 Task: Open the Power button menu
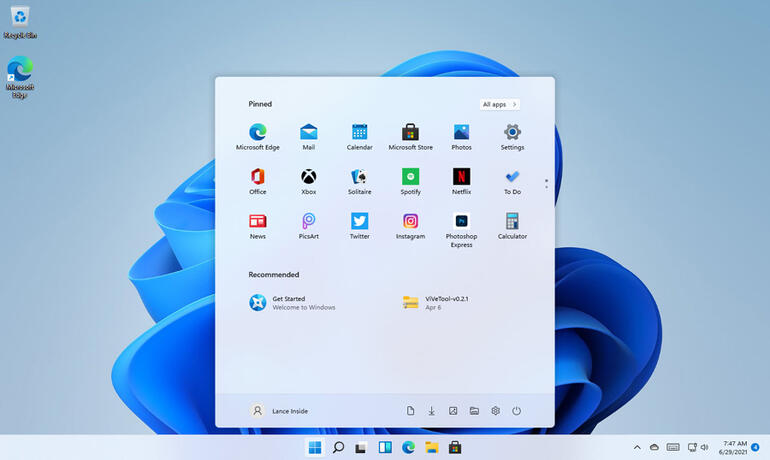[x=516, y=411]
